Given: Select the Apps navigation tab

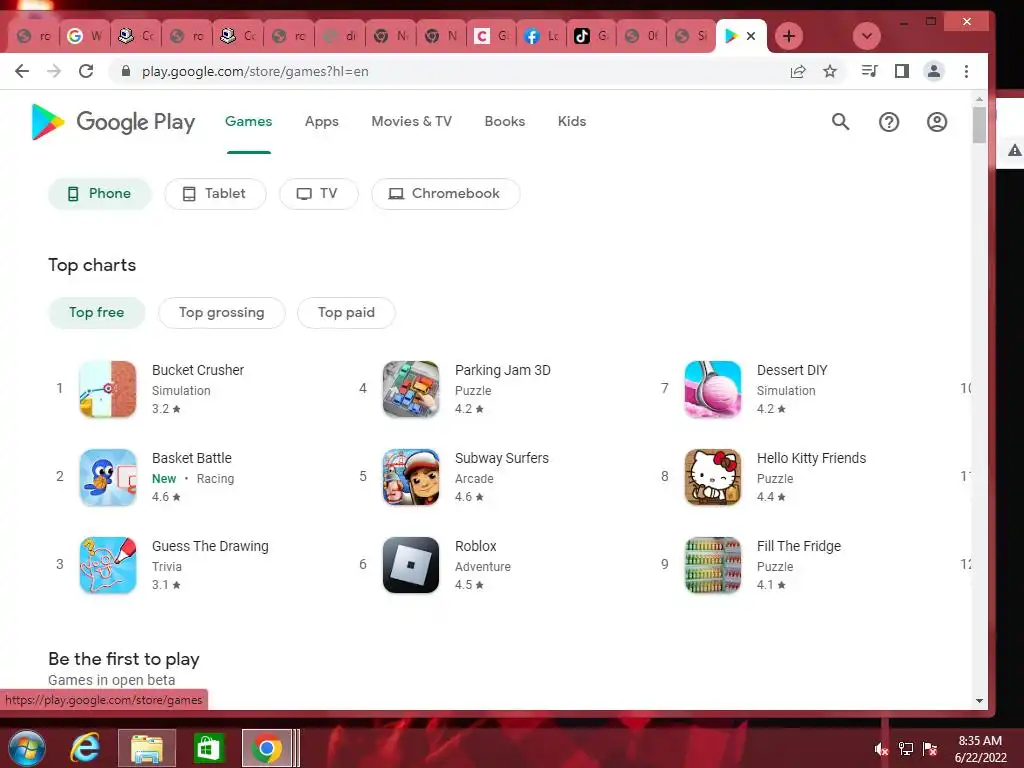Looking at the screenshot, I should (x=321, y=121).
